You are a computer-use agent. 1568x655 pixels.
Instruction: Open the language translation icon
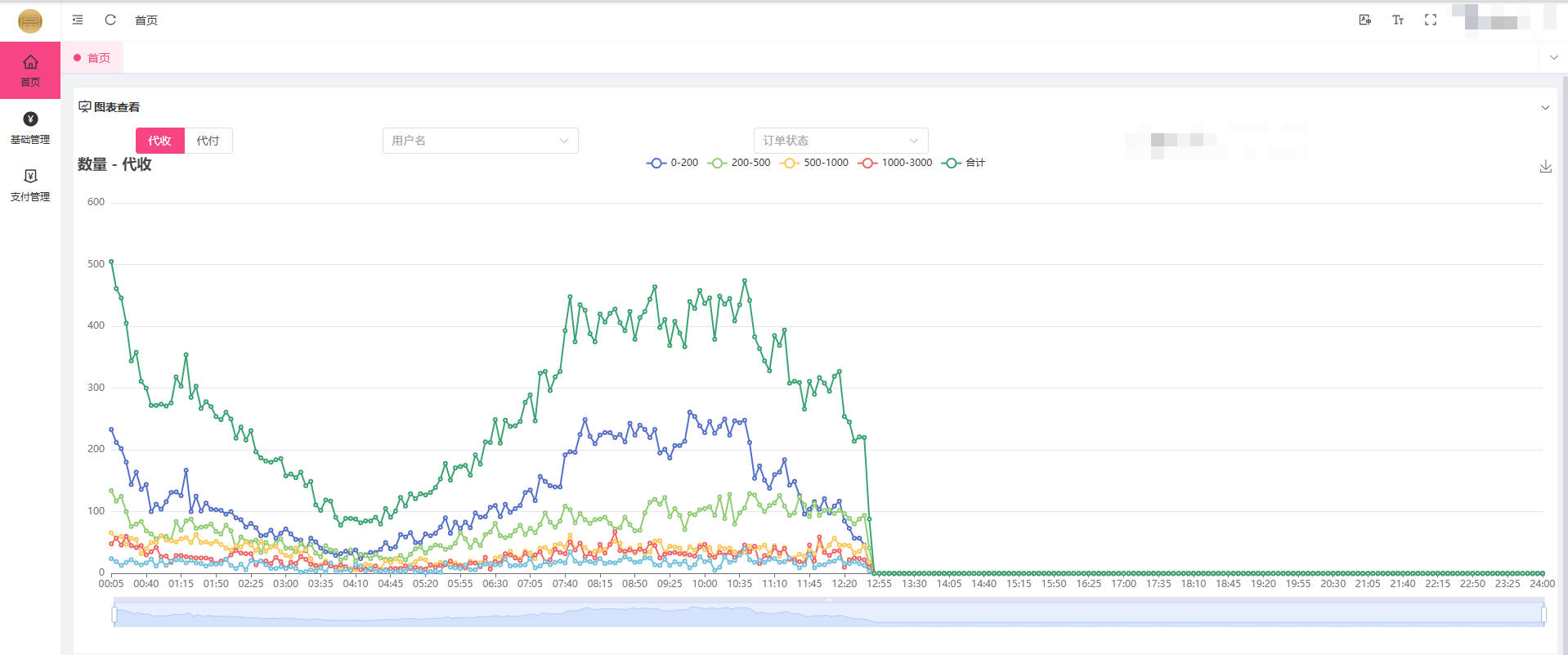(x=1364, y=20)
